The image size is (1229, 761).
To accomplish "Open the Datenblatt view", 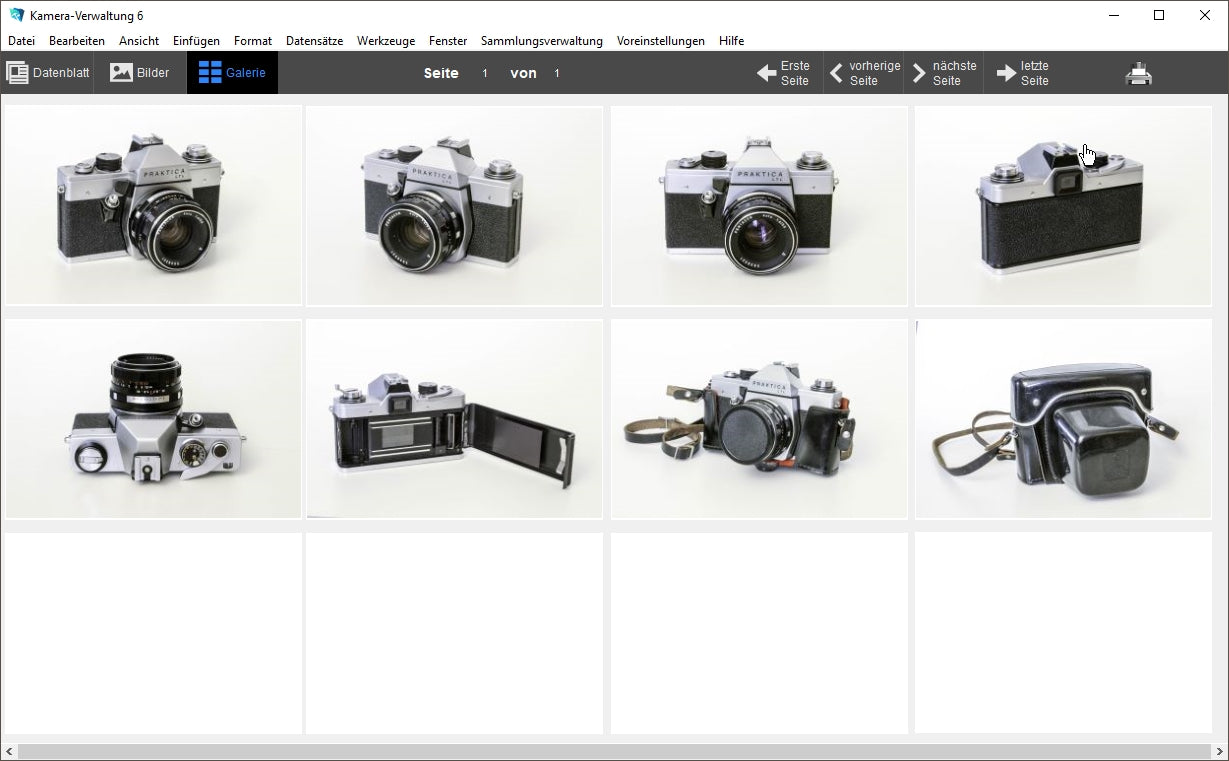I will pyautogui.click(x=48, y=73).
